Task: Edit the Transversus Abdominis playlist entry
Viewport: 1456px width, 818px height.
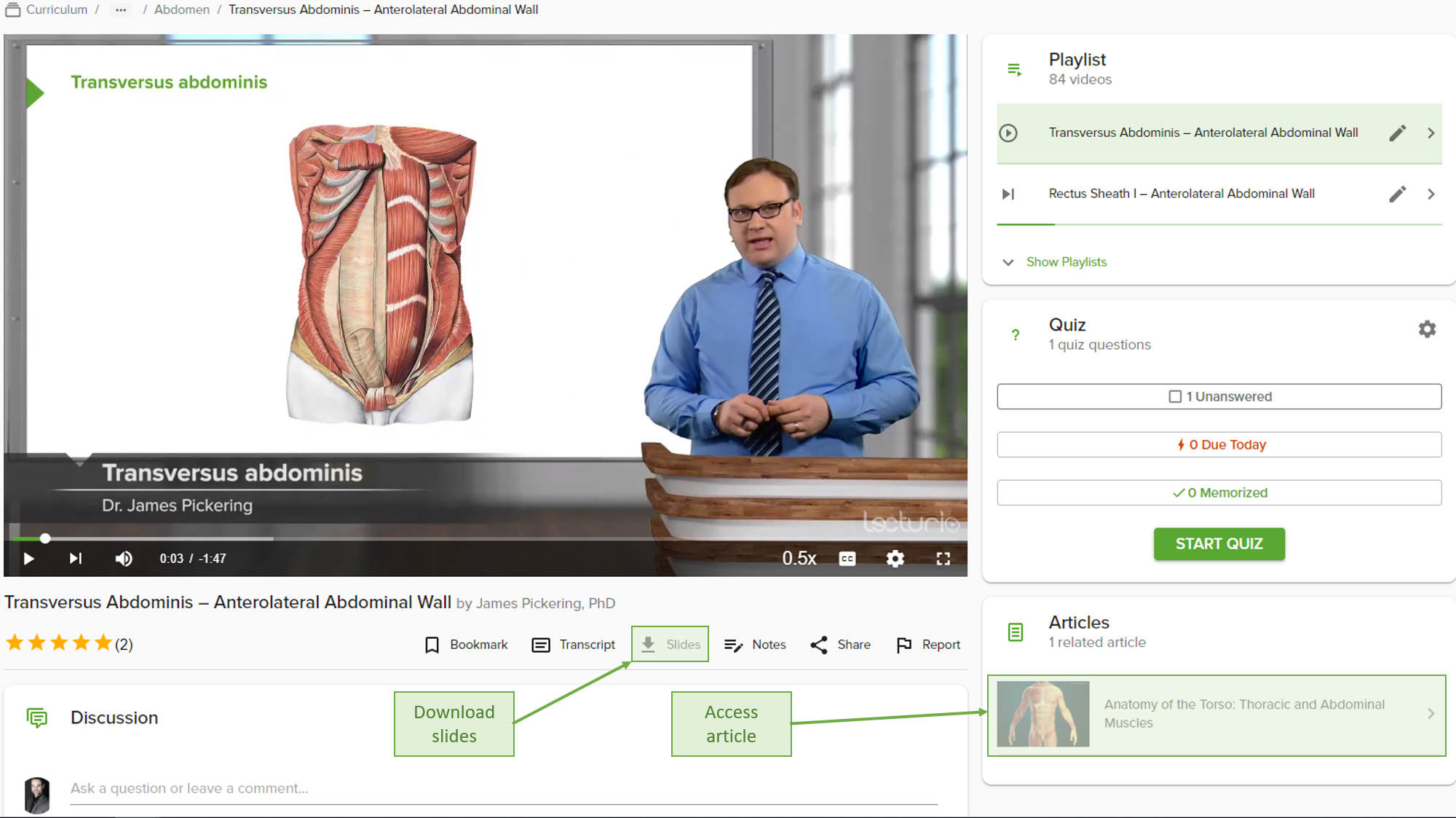Action: tap(1397, 133)
